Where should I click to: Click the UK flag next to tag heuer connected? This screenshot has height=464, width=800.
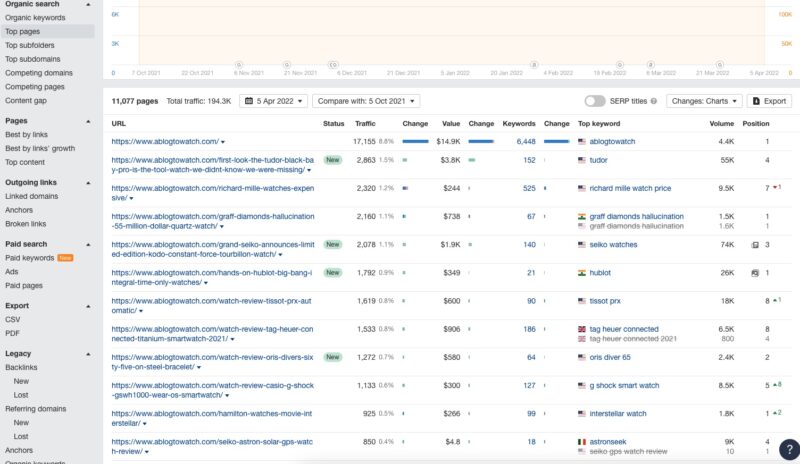pos(582,329)
